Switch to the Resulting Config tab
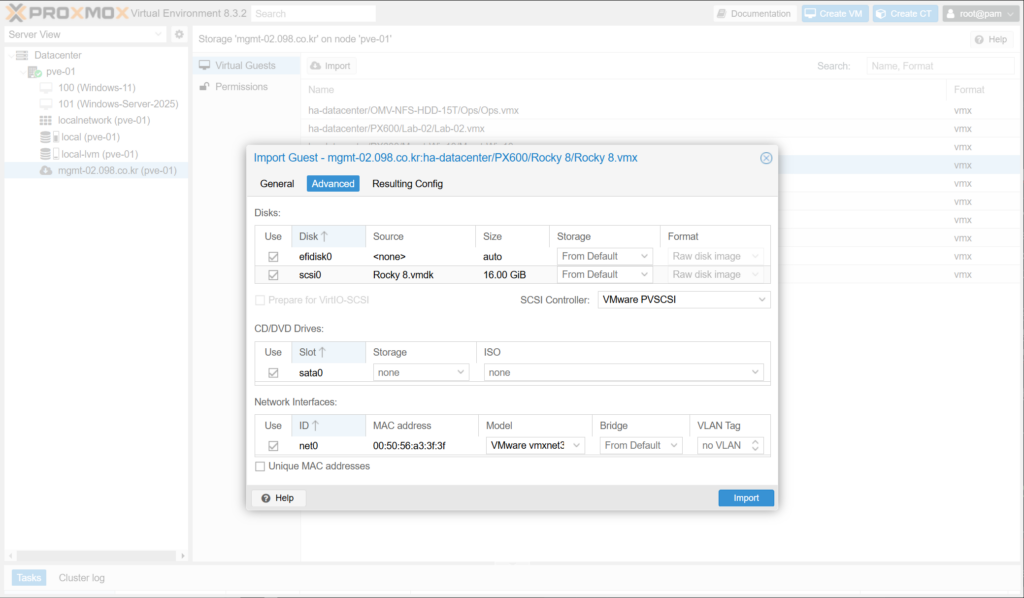Image resolution: width=1024 pixels, height=598 pixels. (x=407, y=184)
